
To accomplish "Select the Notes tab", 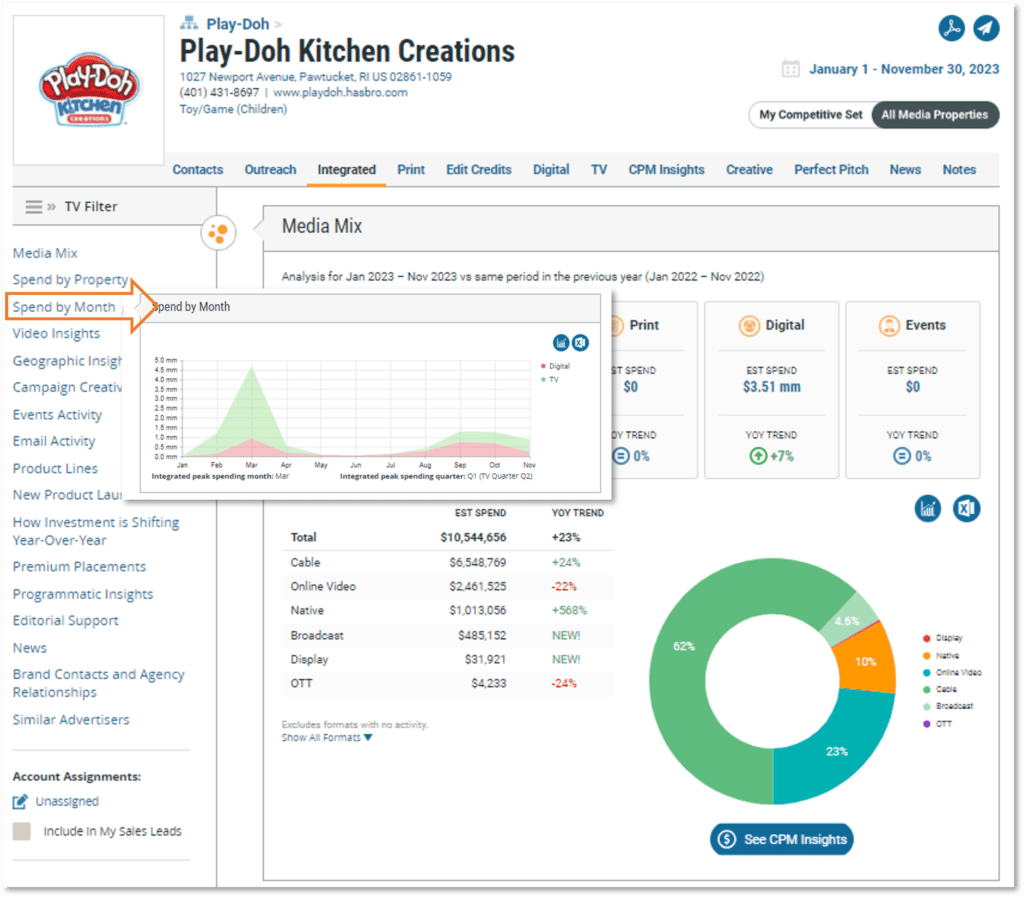I will tap(959, 170).
